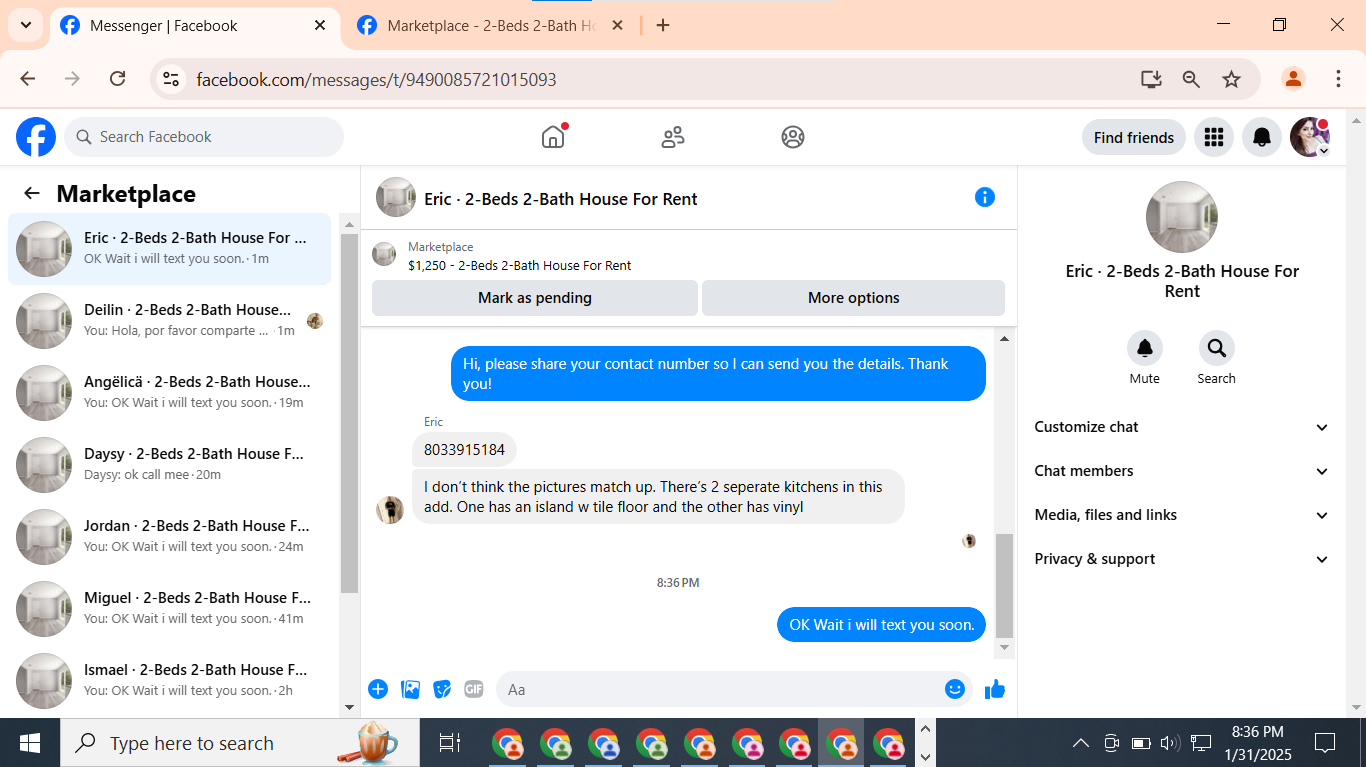Open conversation information icon

click(985, 197)
